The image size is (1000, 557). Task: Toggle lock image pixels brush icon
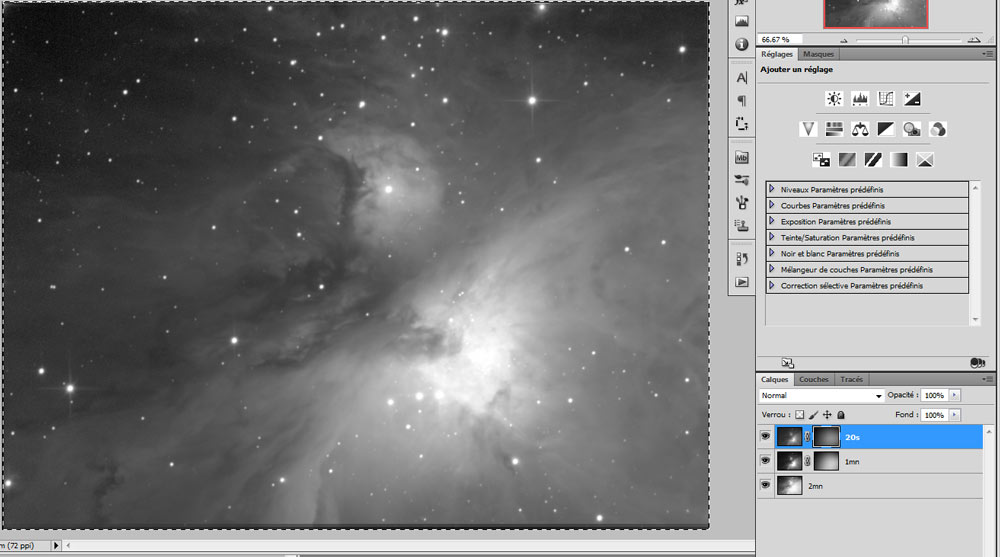coord(814,415)
